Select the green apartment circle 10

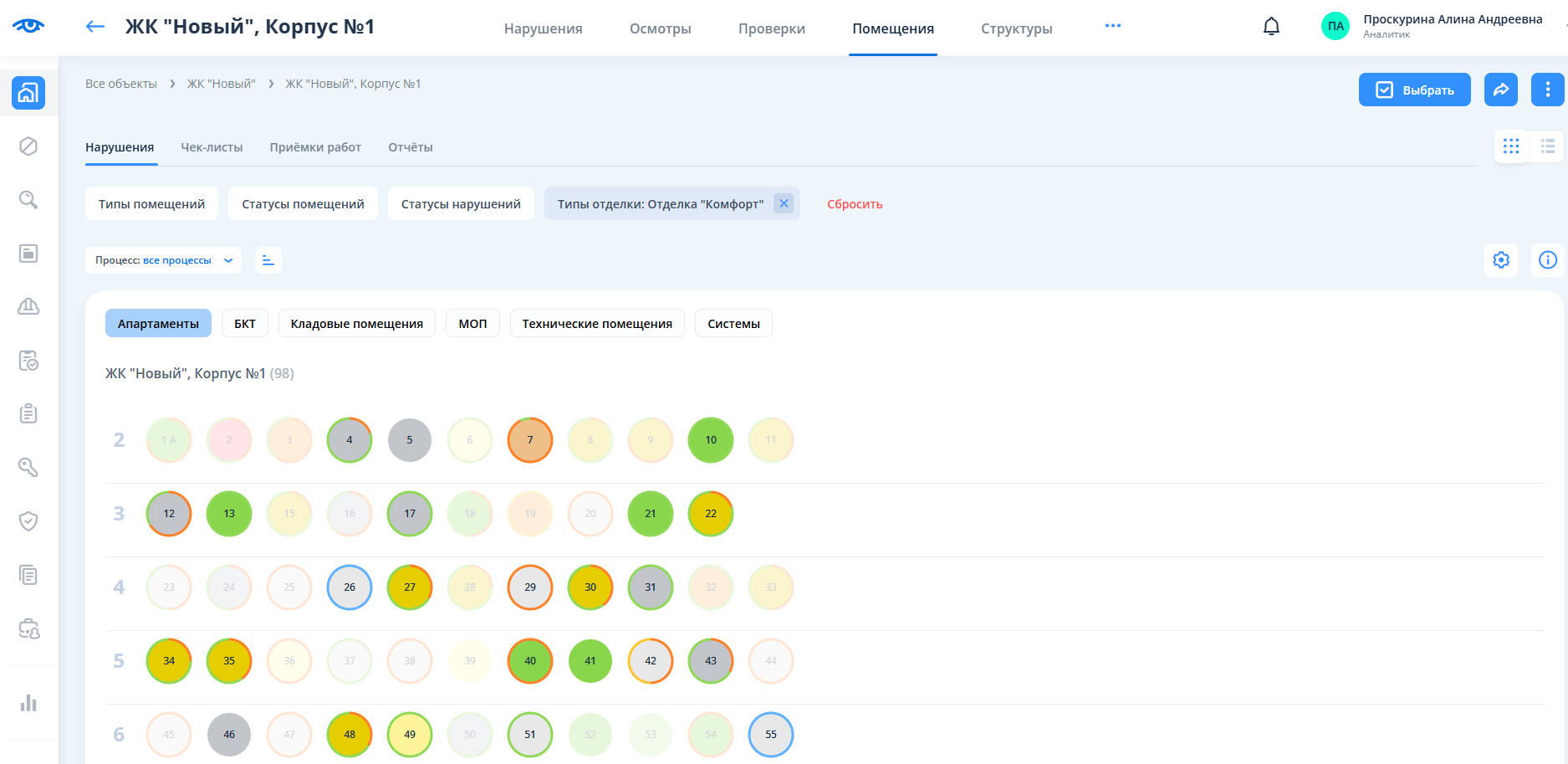click(710, 440)
